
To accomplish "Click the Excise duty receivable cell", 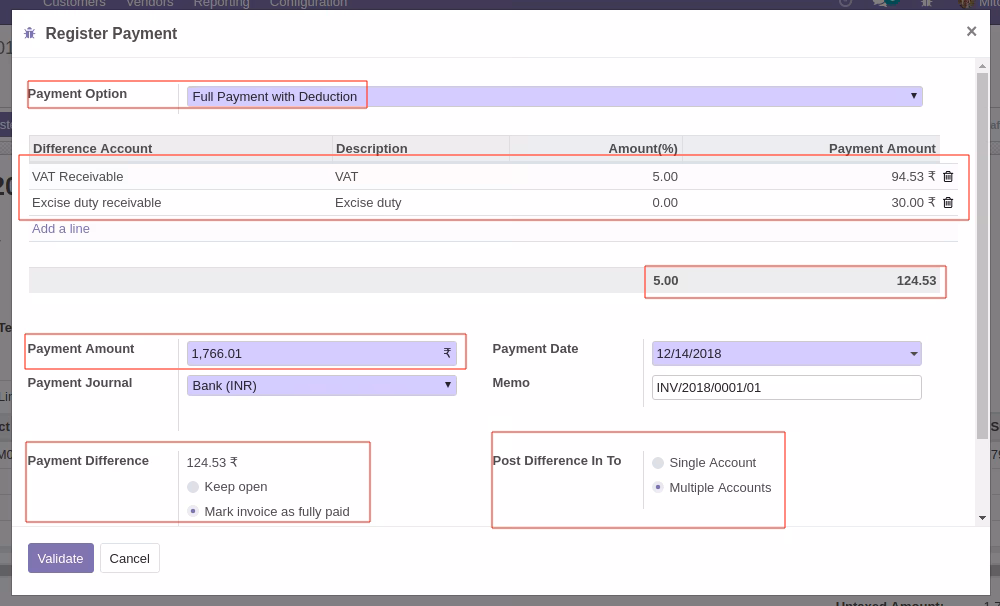I will pos(180,203).
